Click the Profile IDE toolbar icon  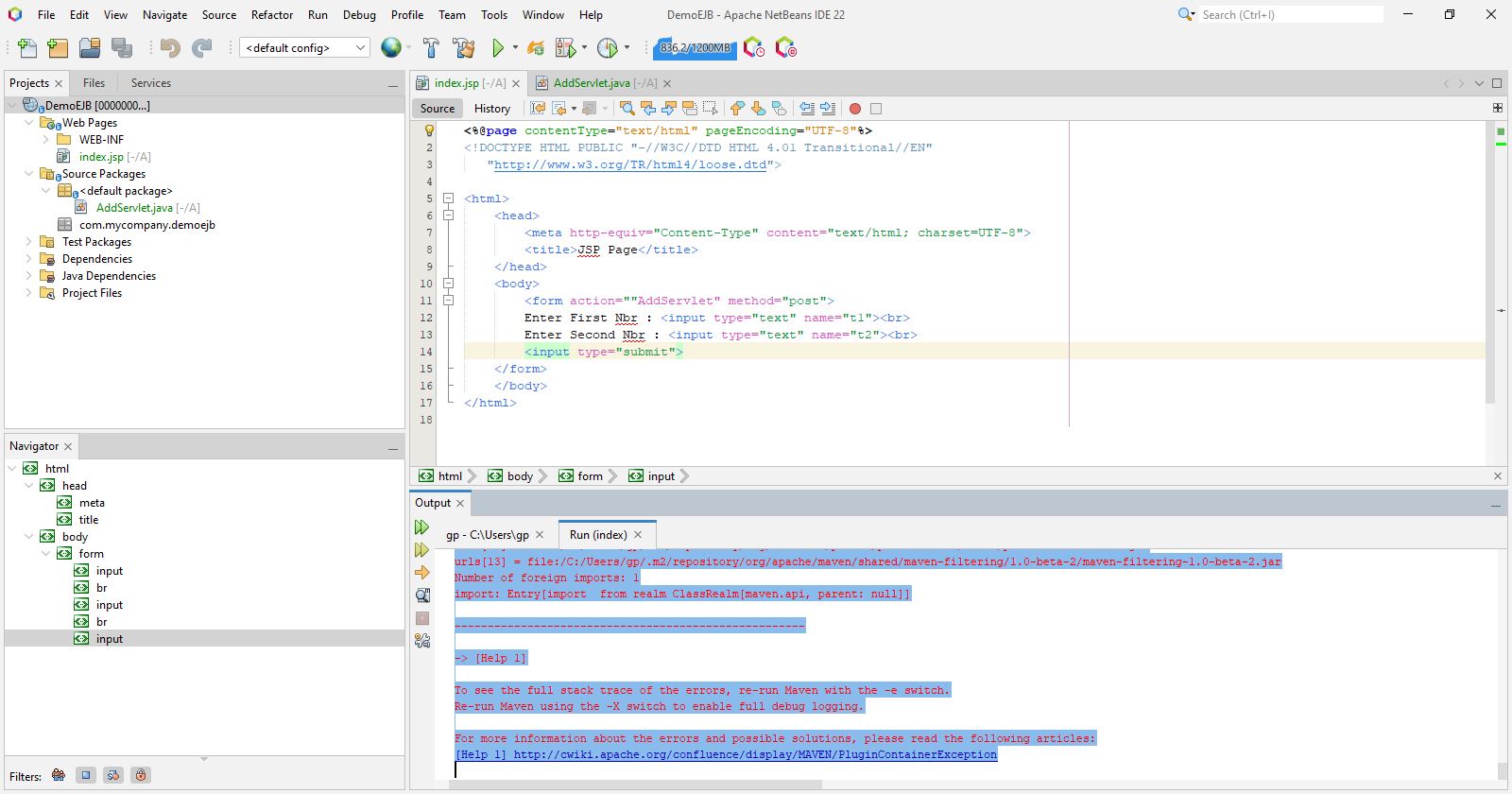click(753, 48)
